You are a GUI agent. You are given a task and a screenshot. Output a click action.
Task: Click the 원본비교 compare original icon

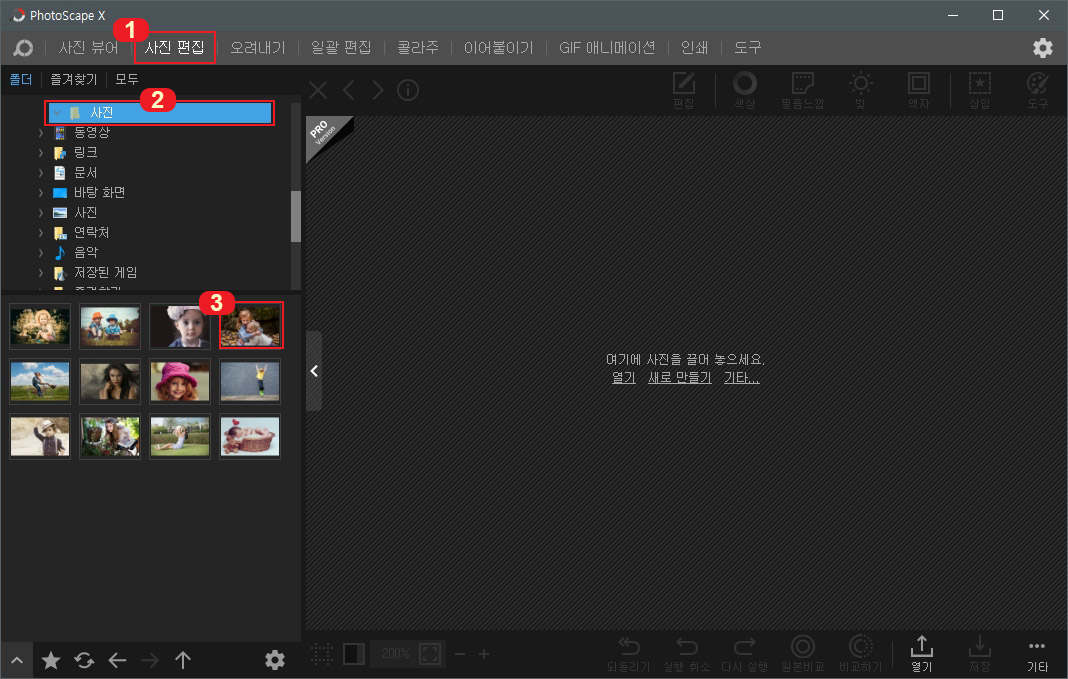(x=802, y=654)
